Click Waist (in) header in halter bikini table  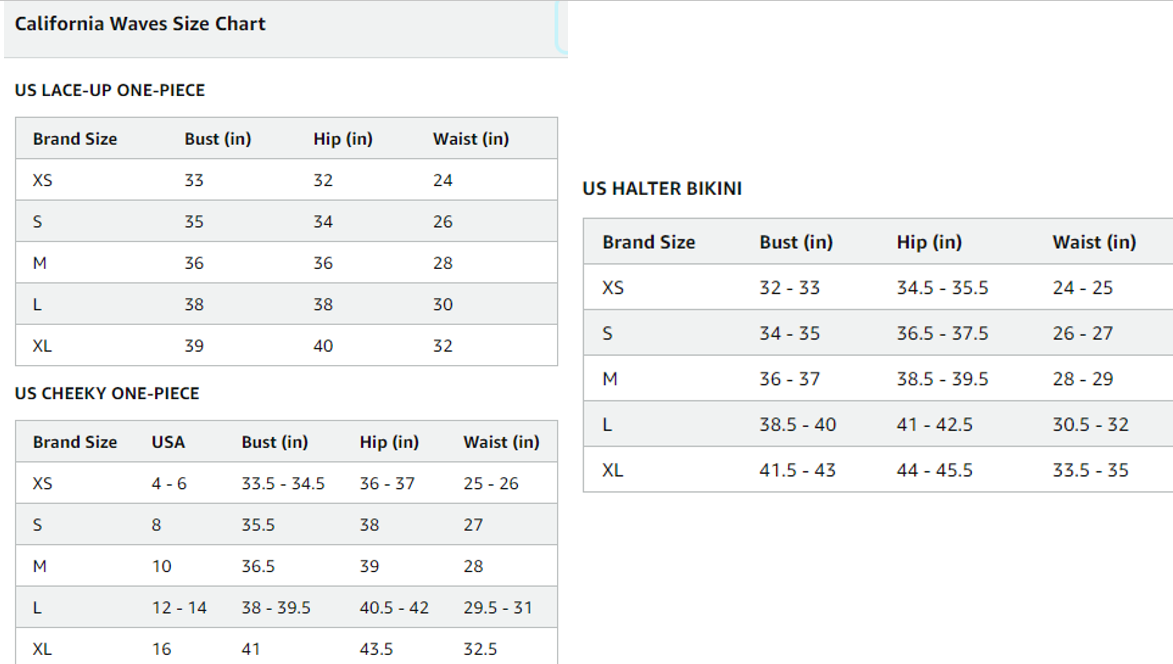point(1094,242)
